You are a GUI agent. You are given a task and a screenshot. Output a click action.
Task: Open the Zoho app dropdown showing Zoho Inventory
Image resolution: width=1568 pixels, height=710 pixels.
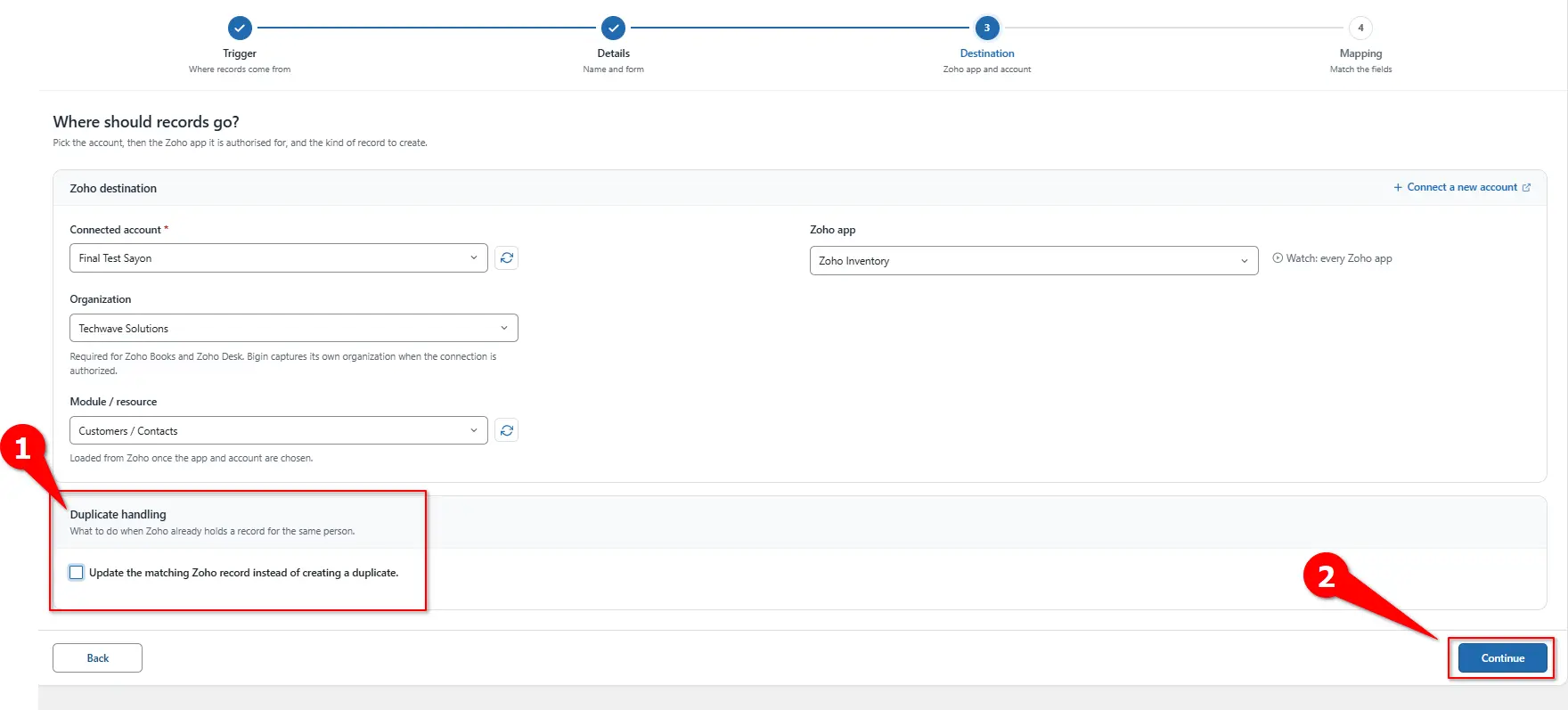click(x=1033, y=261)
